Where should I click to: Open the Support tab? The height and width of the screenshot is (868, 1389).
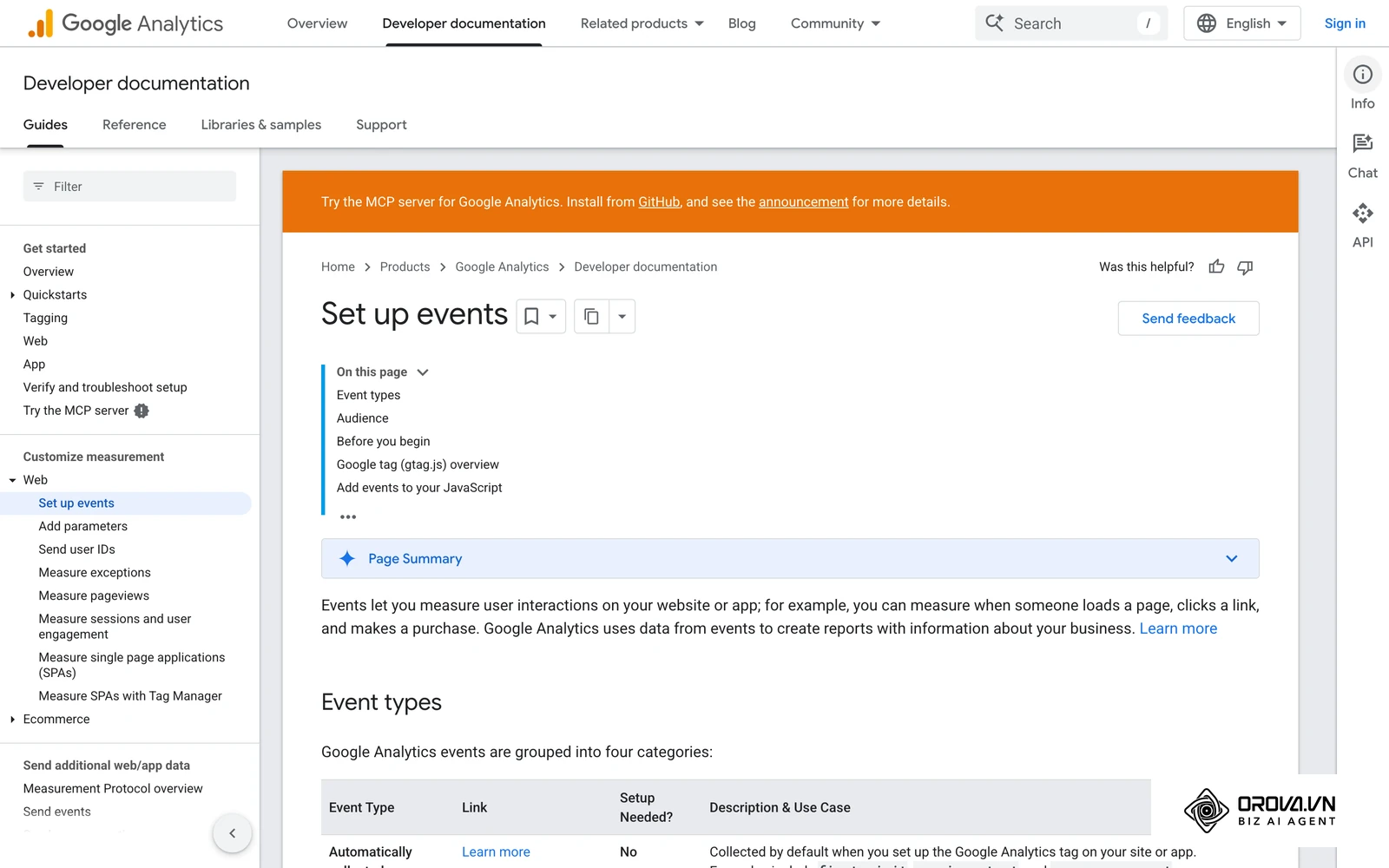381,125
